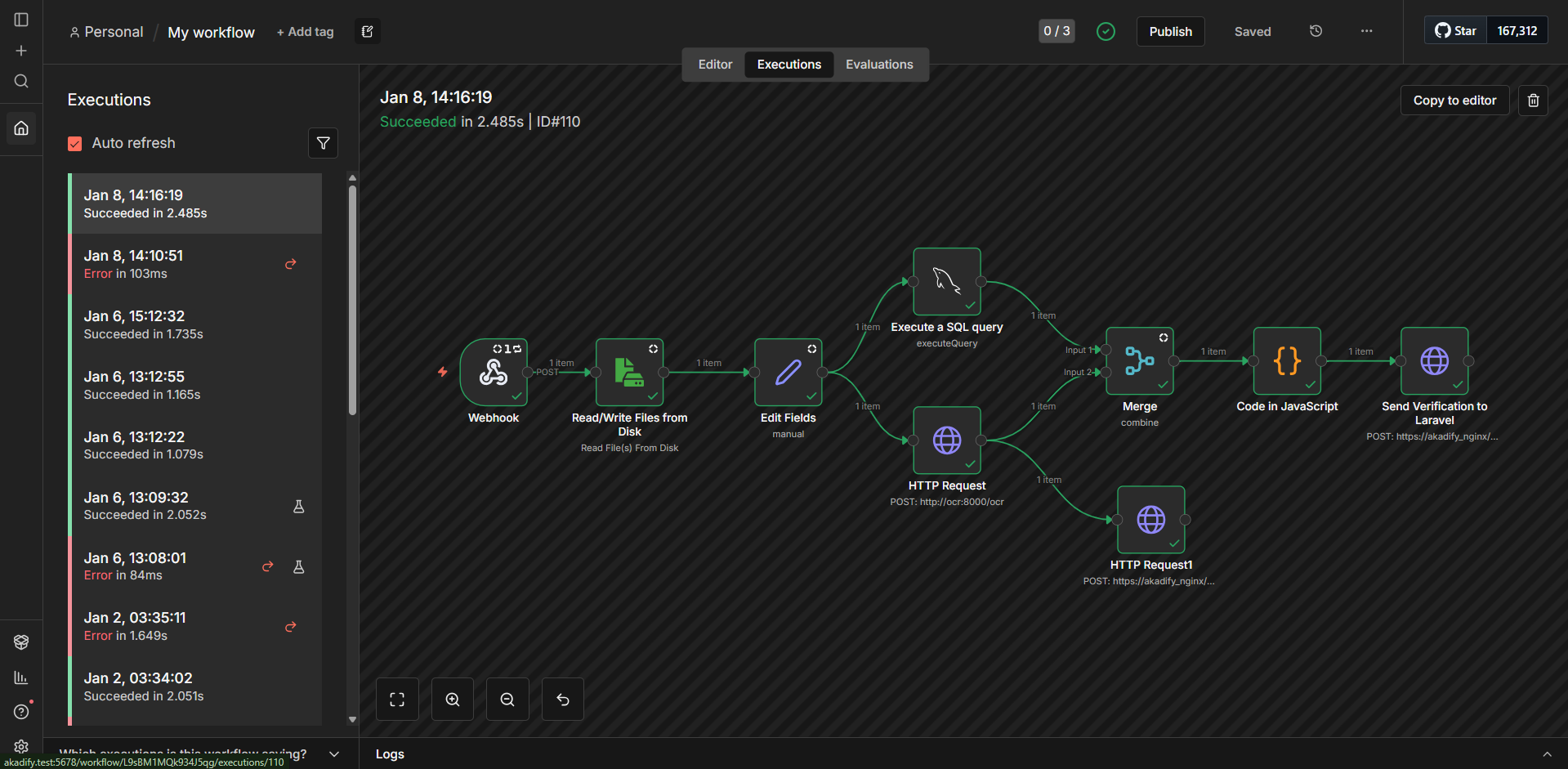Switch to the Evaluations tab
The width and height of the screenshot is (1568, 769).
879,65
